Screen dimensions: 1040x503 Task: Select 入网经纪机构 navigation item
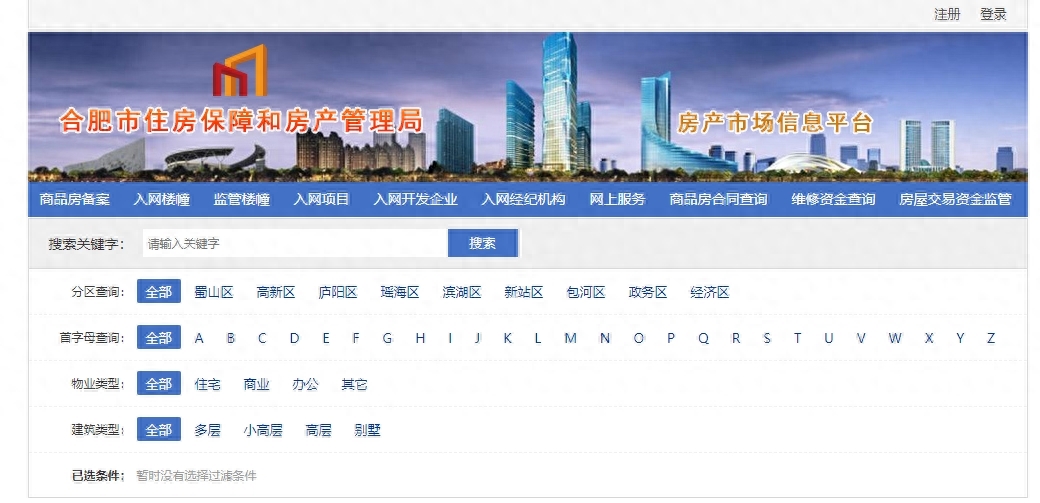pos(523,199)
